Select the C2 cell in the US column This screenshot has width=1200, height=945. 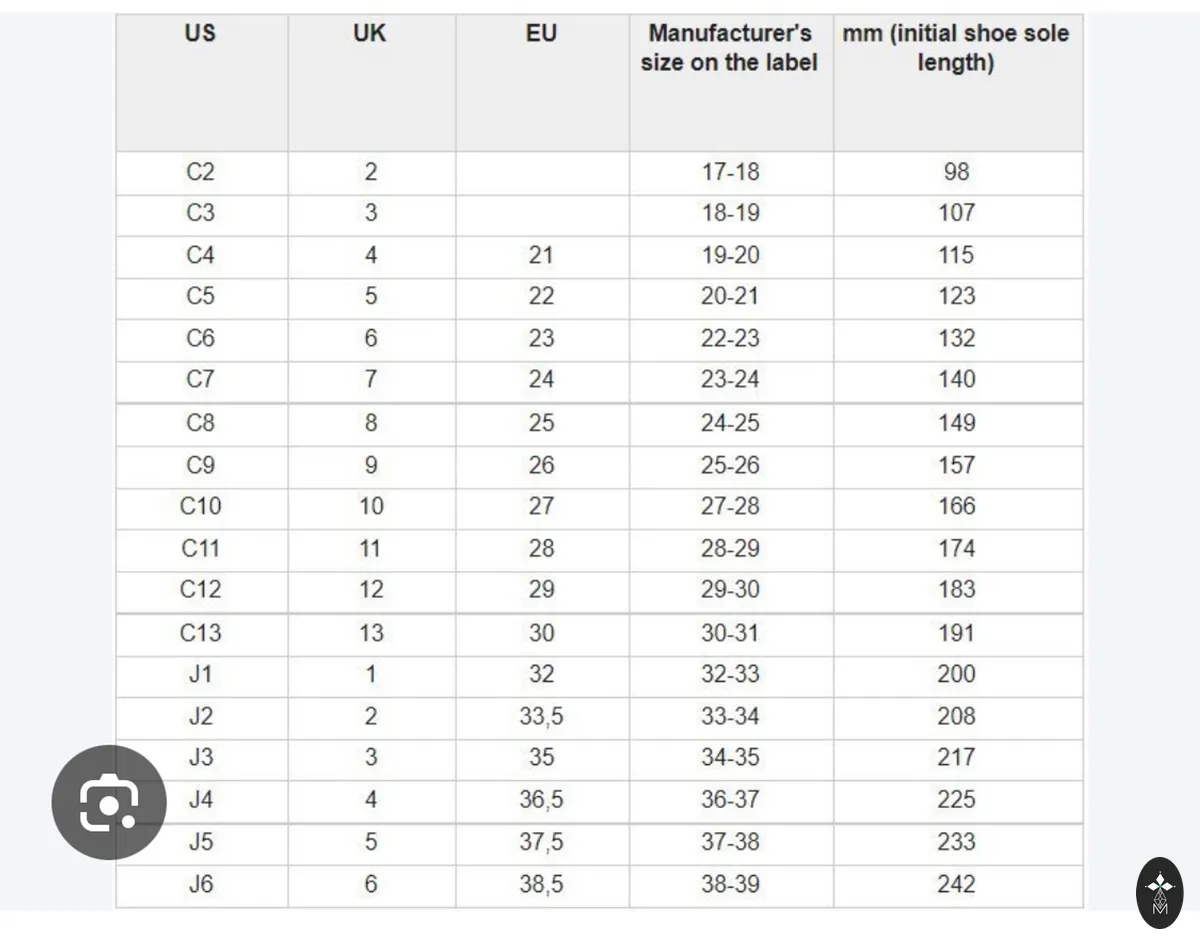(202, 173)
